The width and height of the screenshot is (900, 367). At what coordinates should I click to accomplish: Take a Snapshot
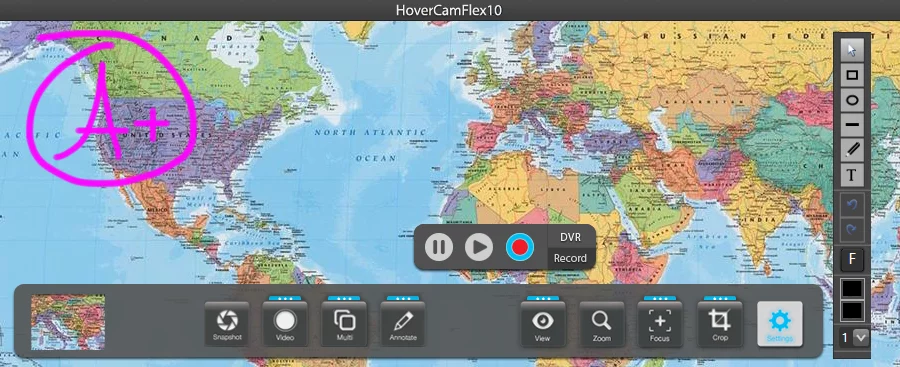(227, 324)
